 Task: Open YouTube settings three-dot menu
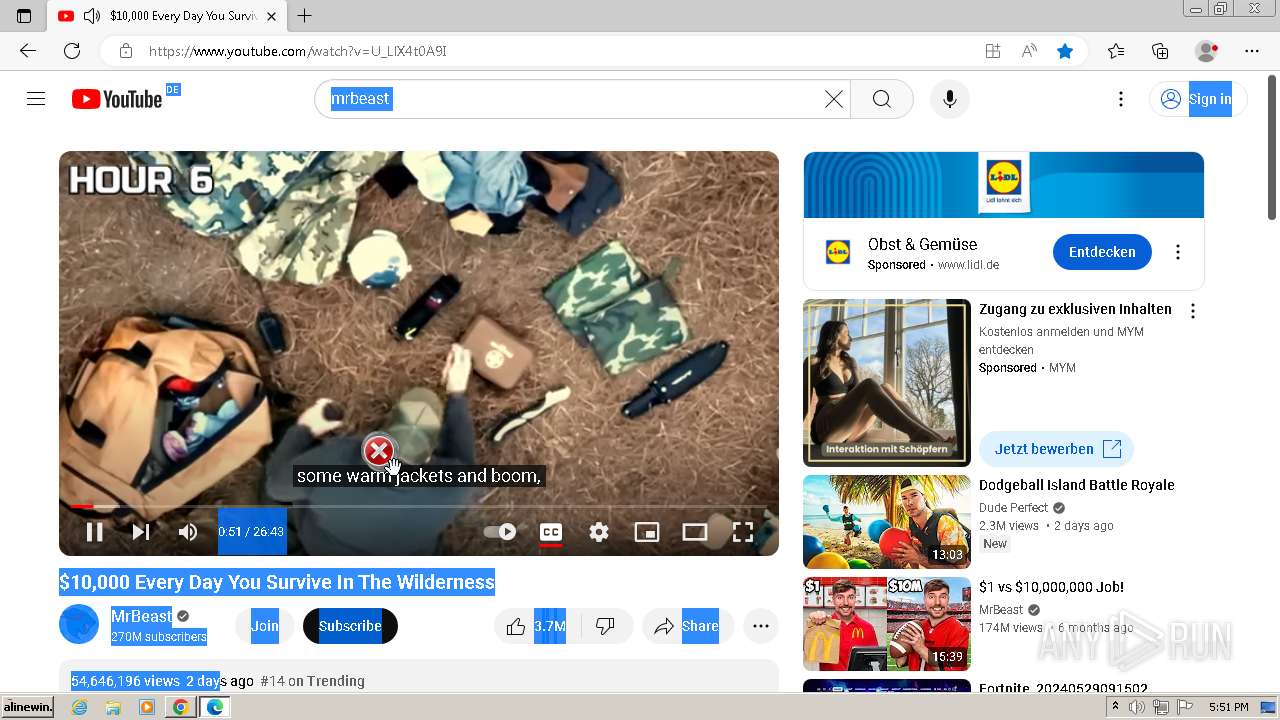click(1121, 99)
